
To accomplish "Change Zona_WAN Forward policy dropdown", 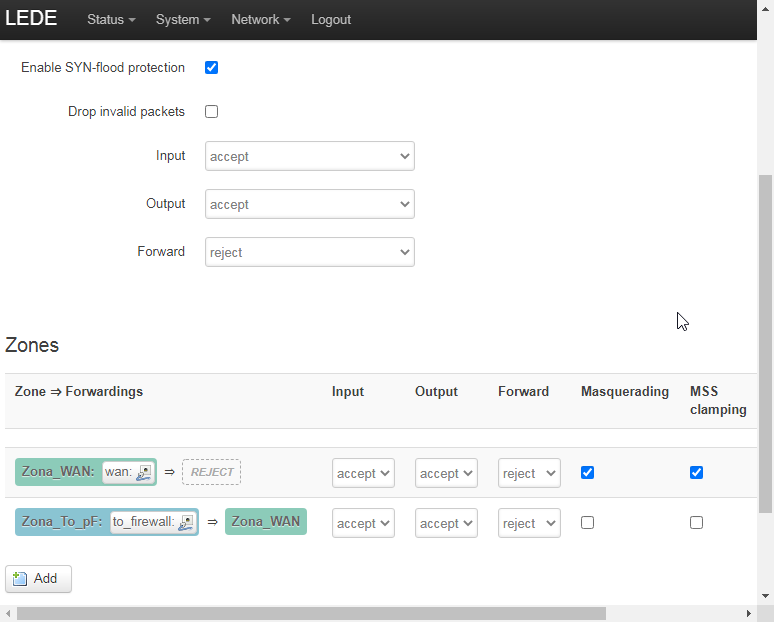I will pyautogui.click(x=529, y=473).
